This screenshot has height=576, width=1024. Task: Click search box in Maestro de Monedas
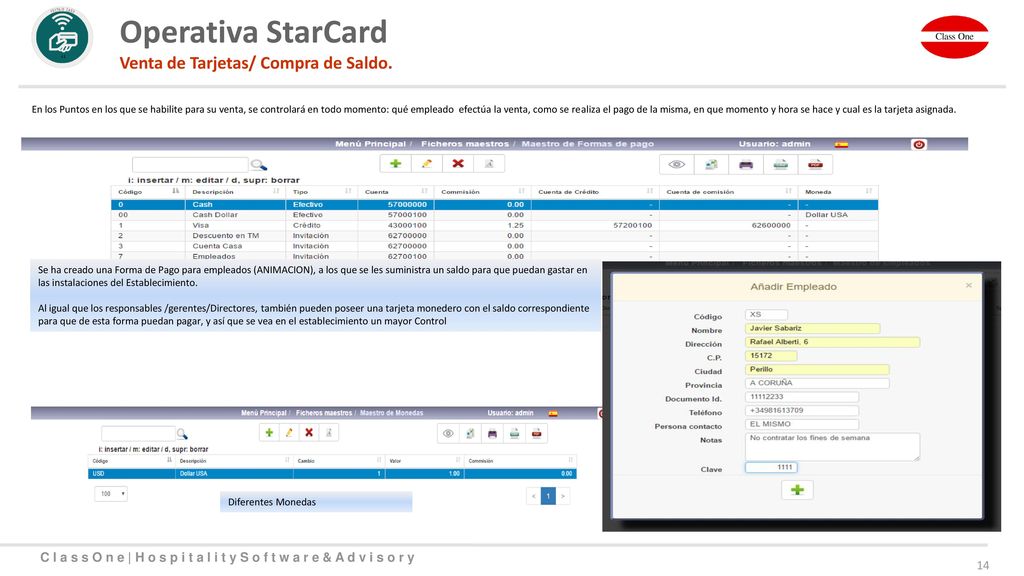point(138,434)
